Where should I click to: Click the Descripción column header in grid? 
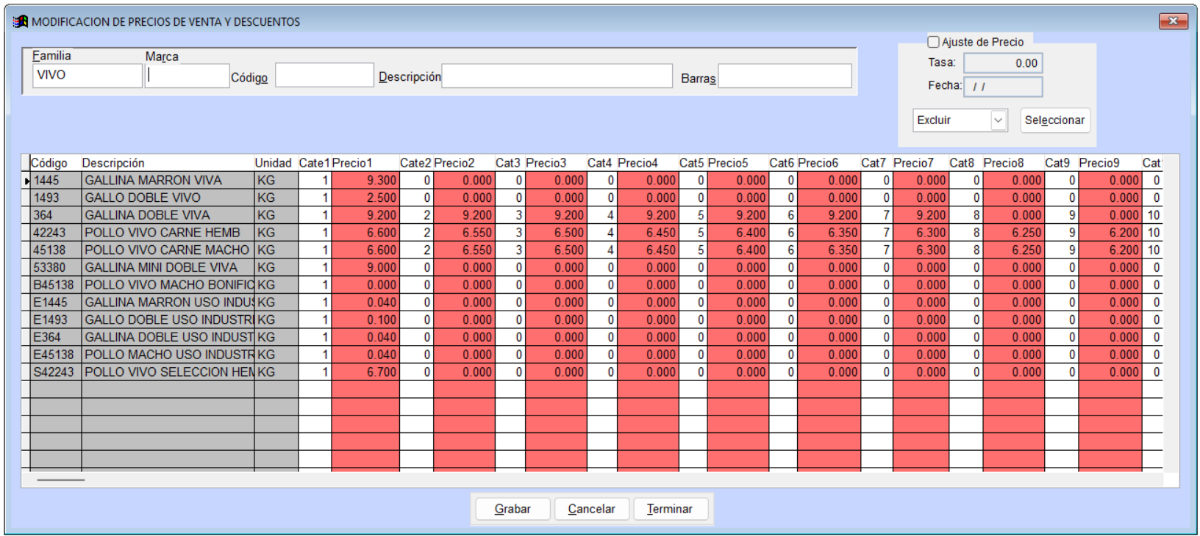[x=167, y=163]
